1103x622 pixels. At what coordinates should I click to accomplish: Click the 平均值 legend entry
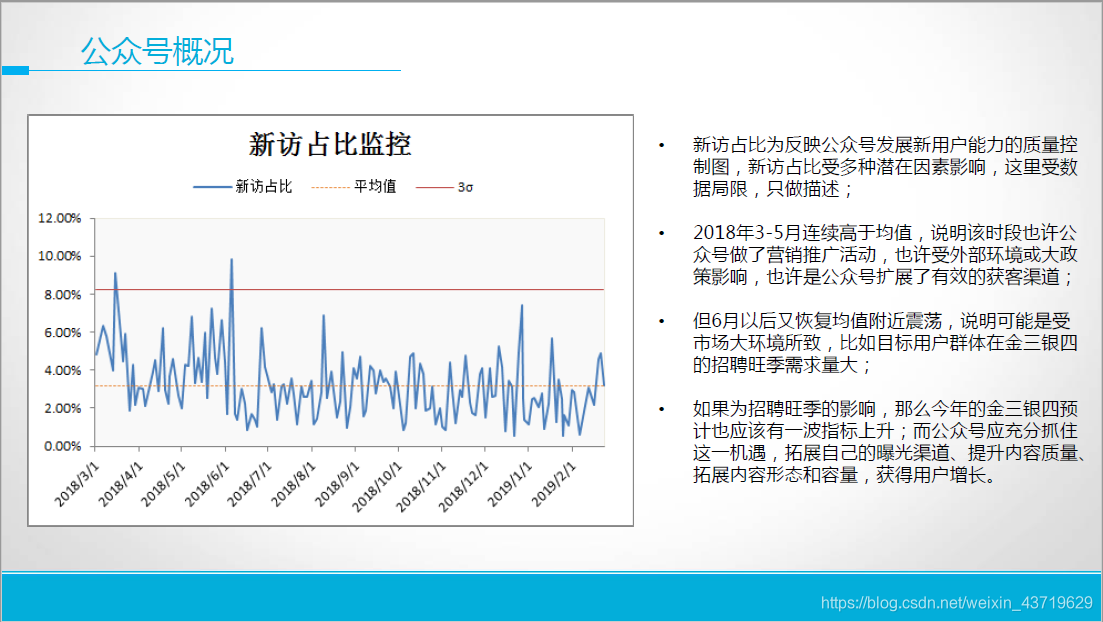click(x=354, y=186)
